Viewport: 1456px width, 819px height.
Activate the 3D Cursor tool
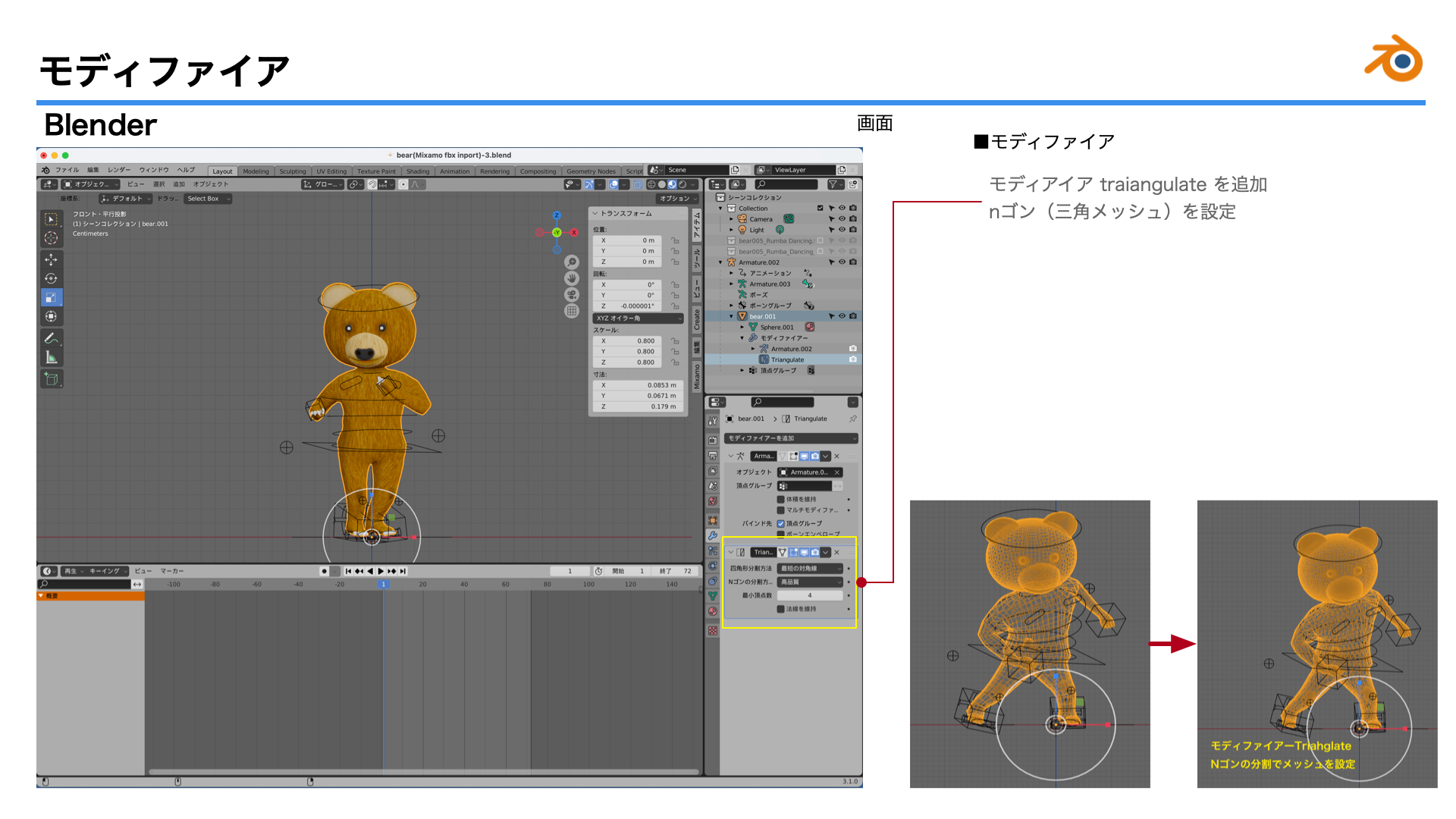pyautogui.click(x=51, y=238)
